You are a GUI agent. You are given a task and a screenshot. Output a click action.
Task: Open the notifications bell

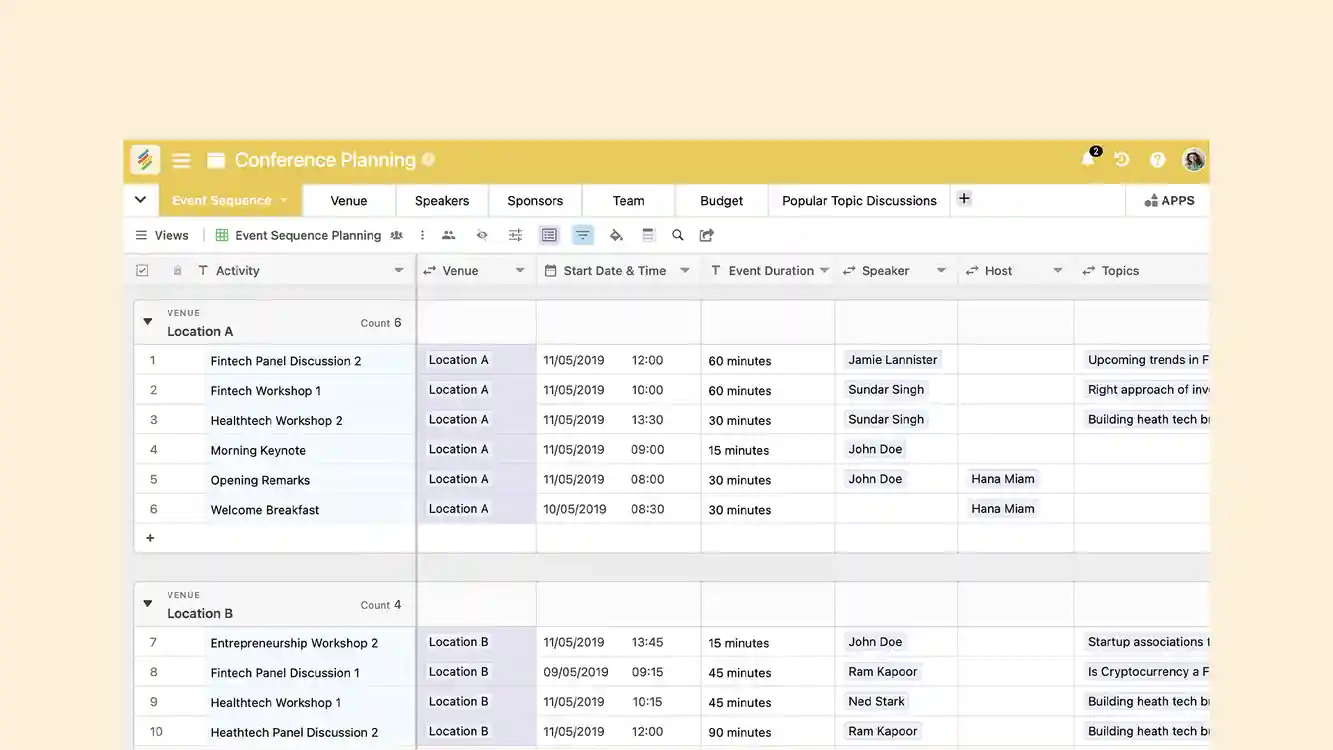coord(1087,159)
